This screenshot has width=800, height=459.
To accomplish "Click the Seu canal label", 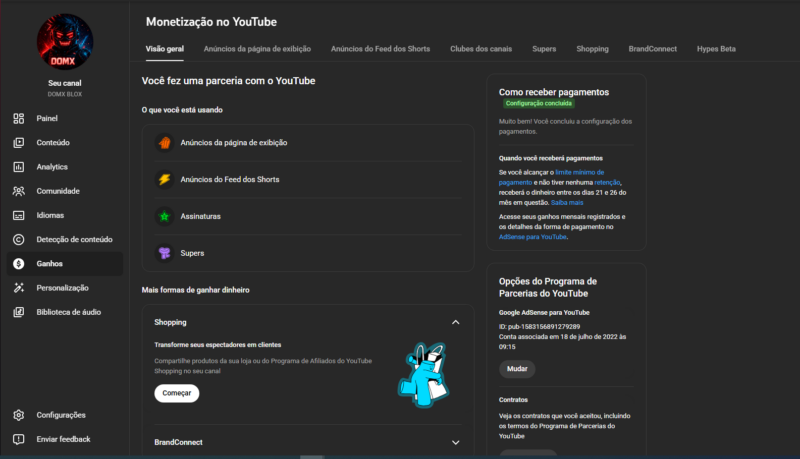I will [x=65, y=83].
